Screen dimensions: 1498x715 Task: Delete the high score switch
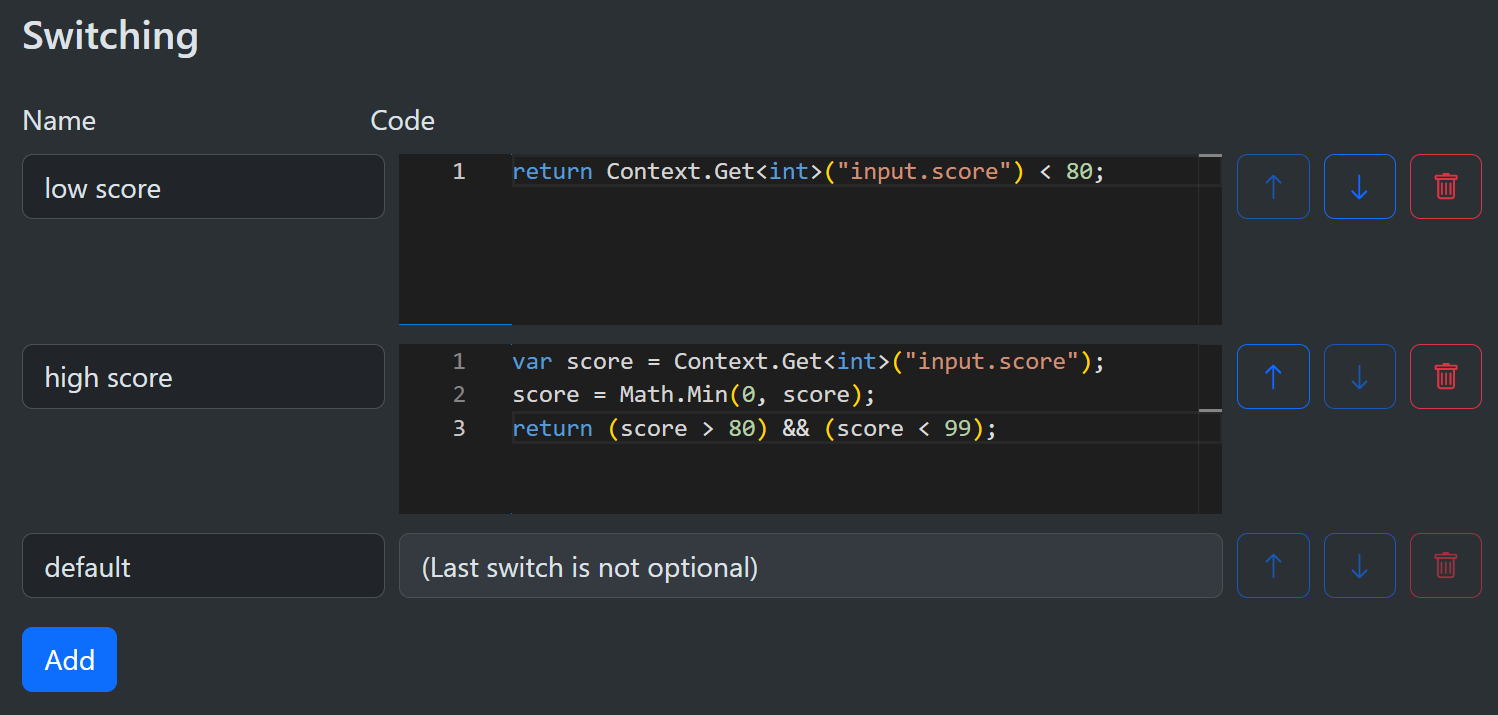click(1445, 377)
